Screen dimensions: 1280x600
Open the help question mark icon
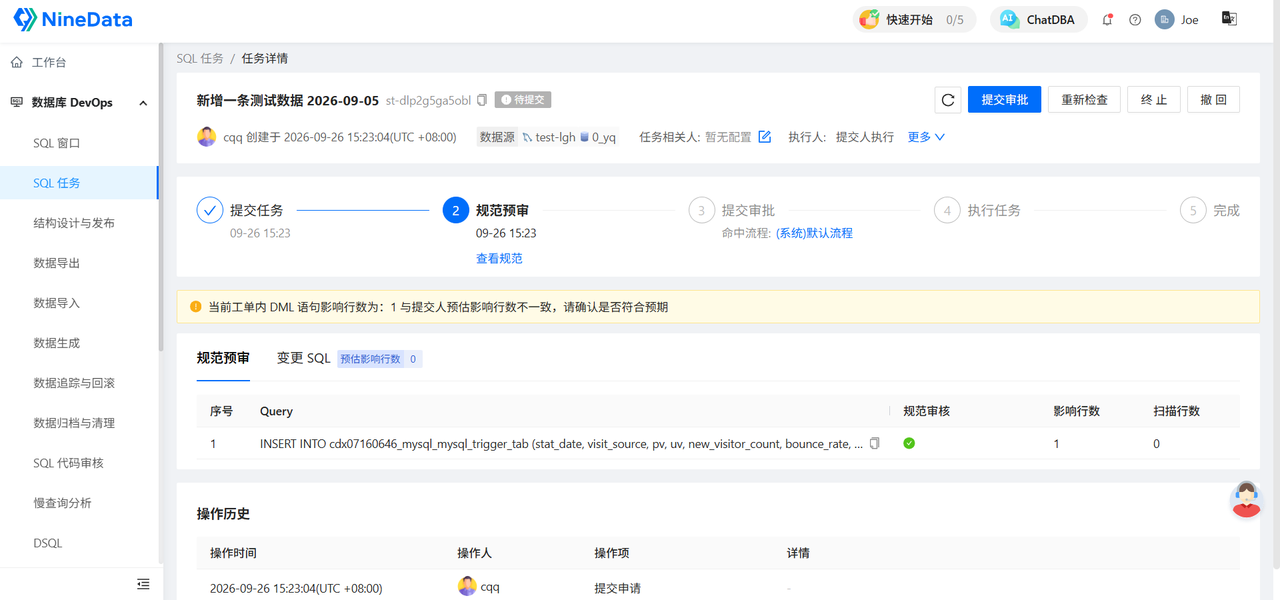(1135, 20)
